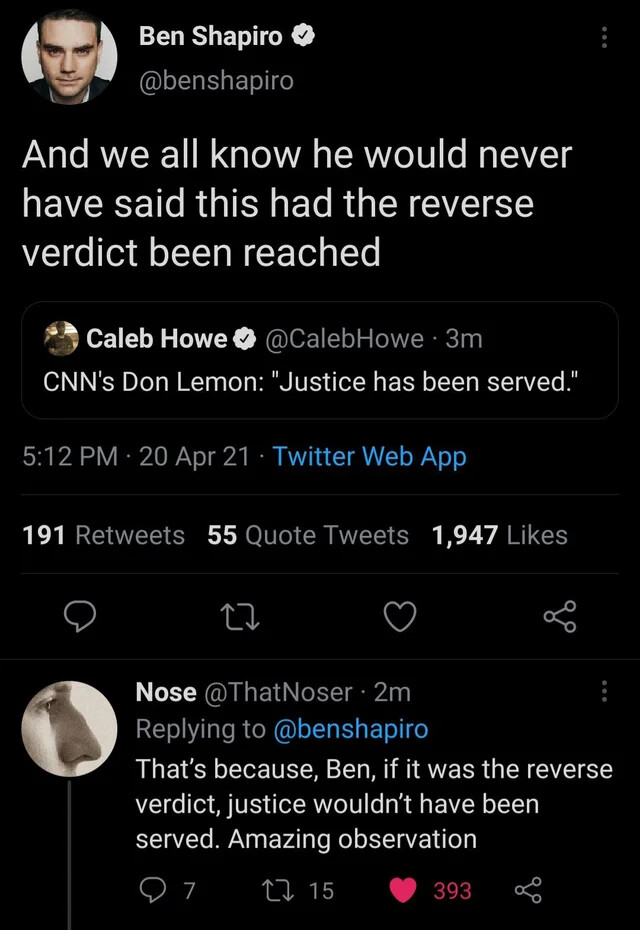Image resolution: width=640 pixels, height=930 pixels.
Task: Share the main tweet
Action: click(560, 619)
